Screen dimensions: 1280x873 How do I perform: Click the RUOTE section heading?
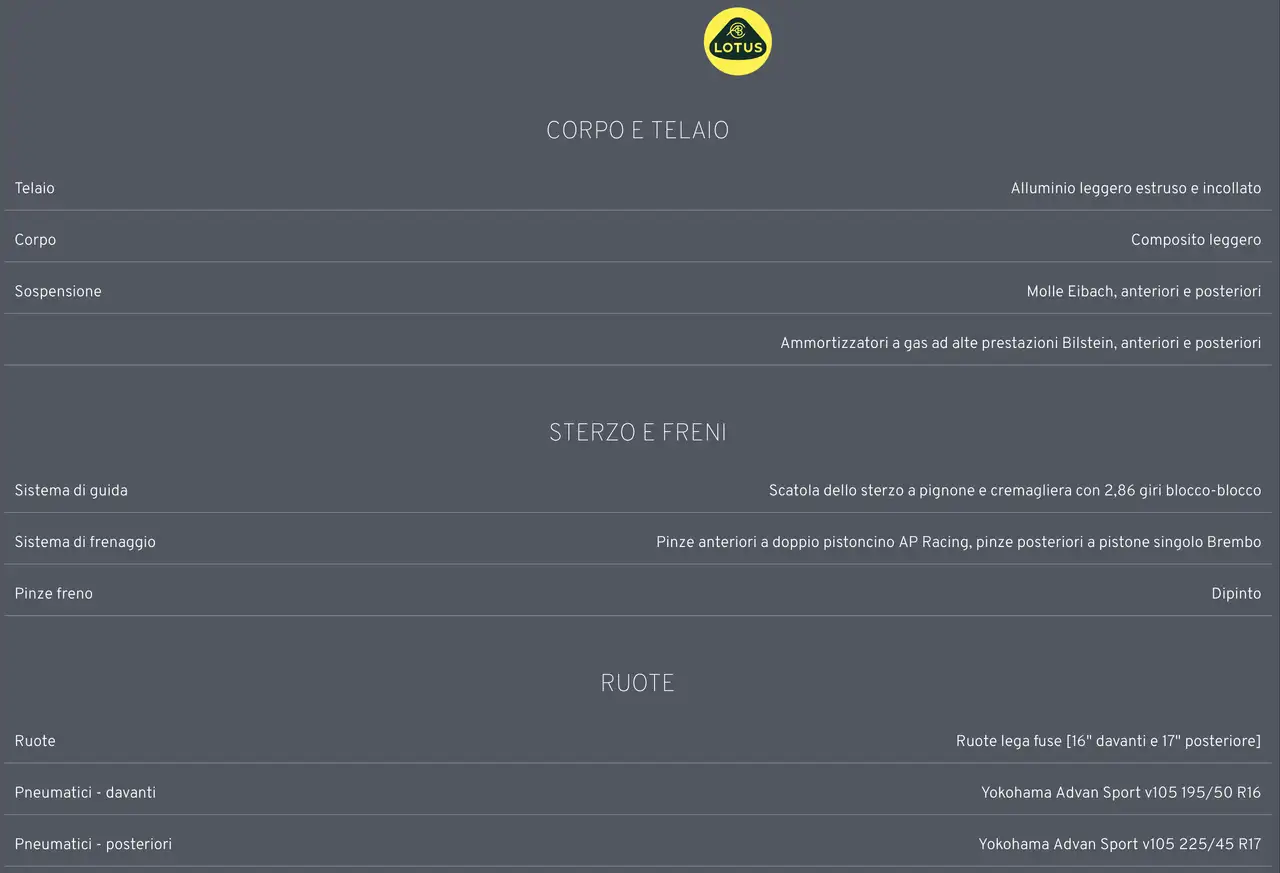point(638,683)
